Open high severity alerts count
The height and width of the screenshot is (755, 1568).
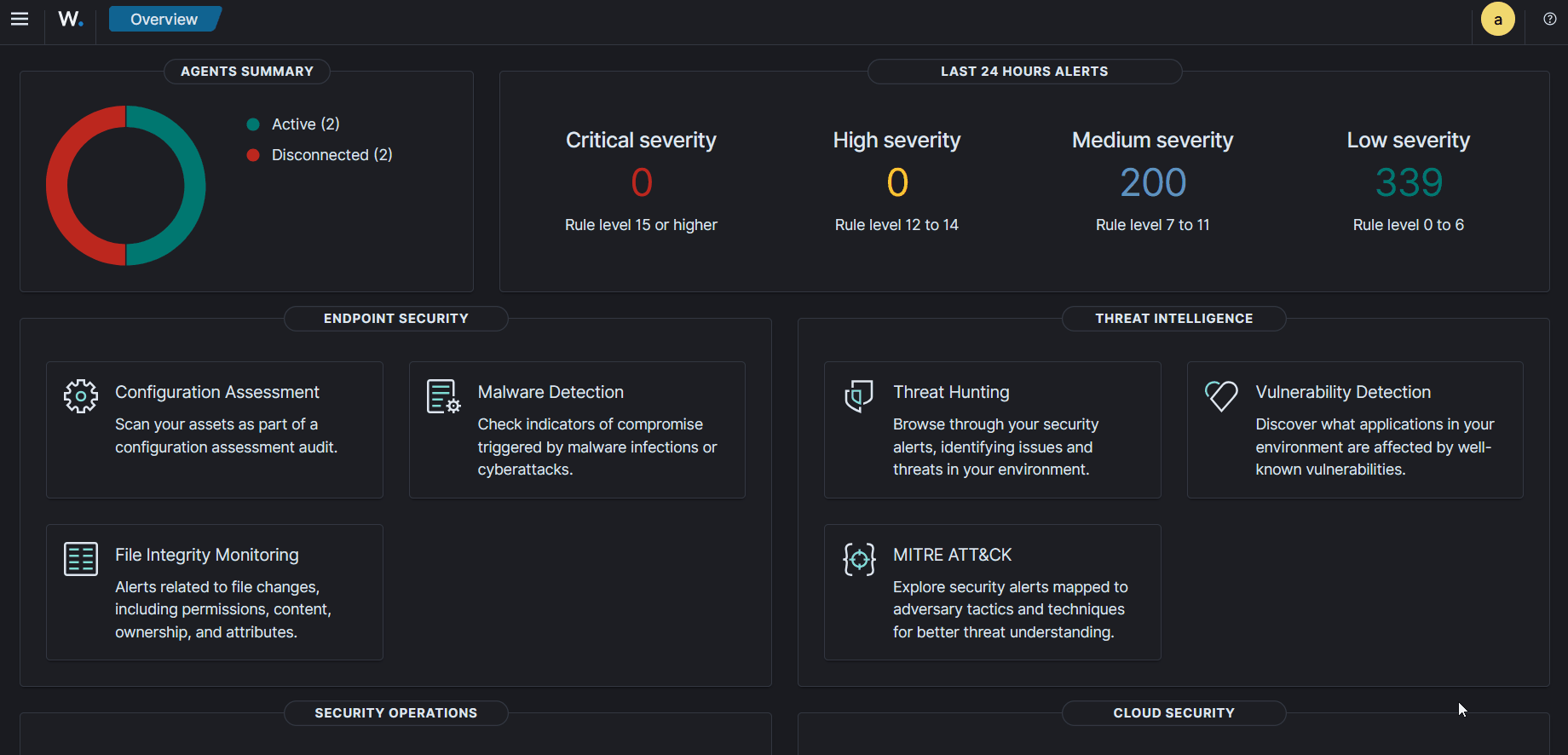[896, 182]
